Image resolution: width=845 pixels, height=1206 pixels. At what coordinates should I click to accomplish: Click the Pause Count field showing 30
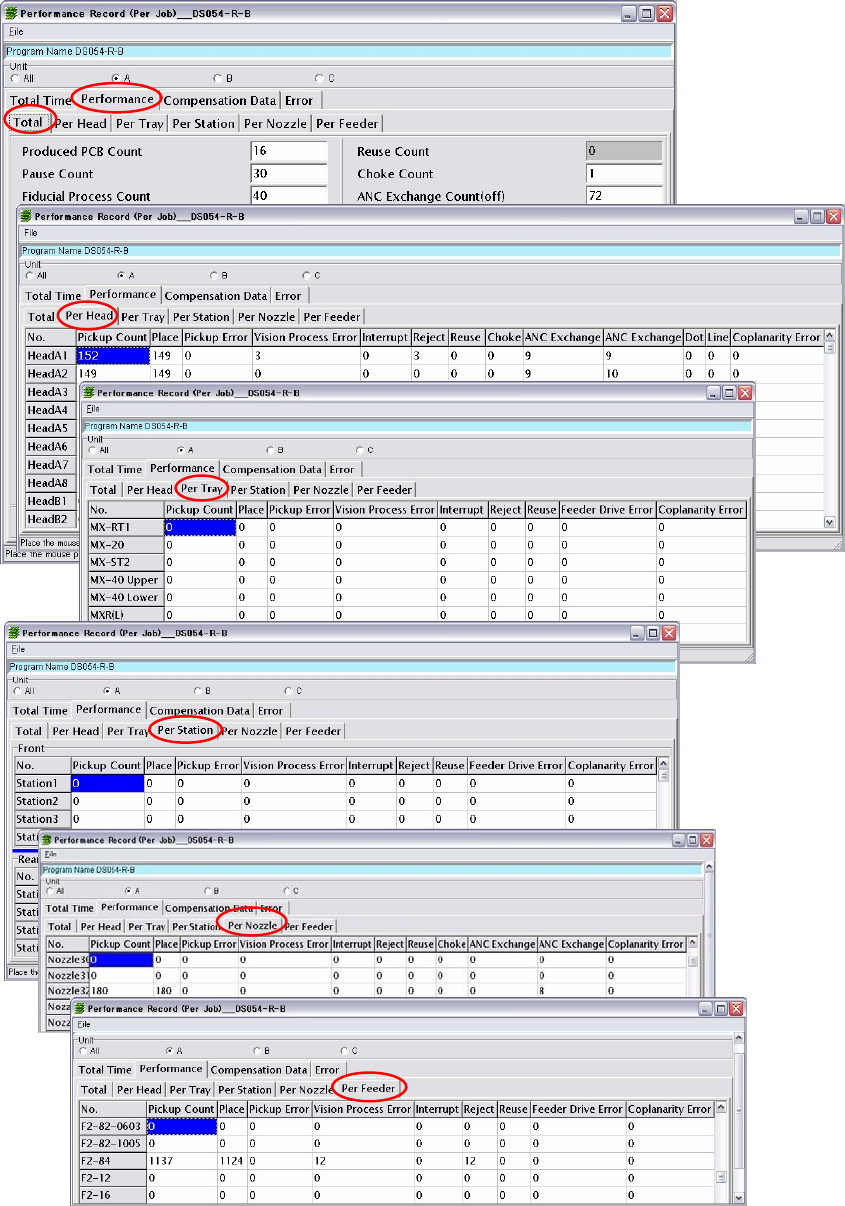pyautogui.click(x=289, y=174)
